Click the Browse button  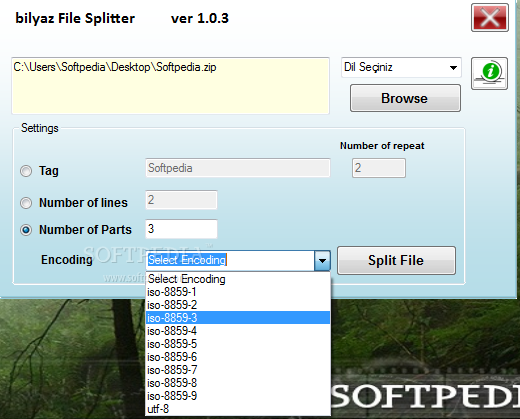(405, 98)
